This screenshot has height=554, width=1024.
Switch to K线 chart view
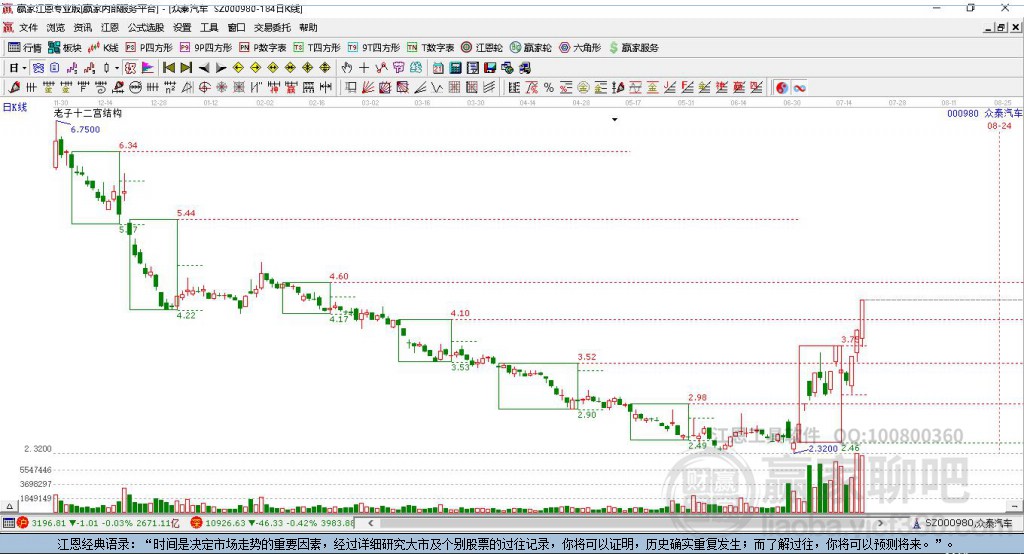103,48
